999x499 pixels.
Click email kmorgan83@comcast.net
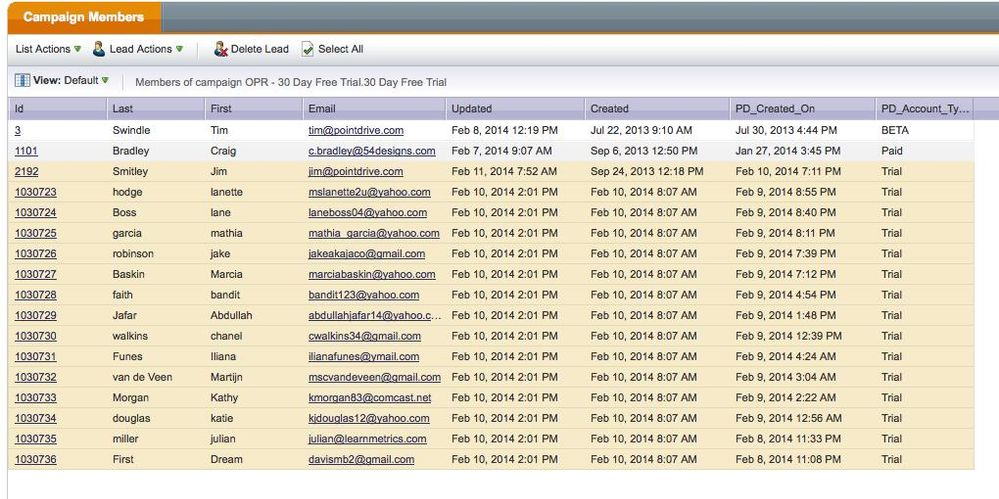(x=369, y=397)
